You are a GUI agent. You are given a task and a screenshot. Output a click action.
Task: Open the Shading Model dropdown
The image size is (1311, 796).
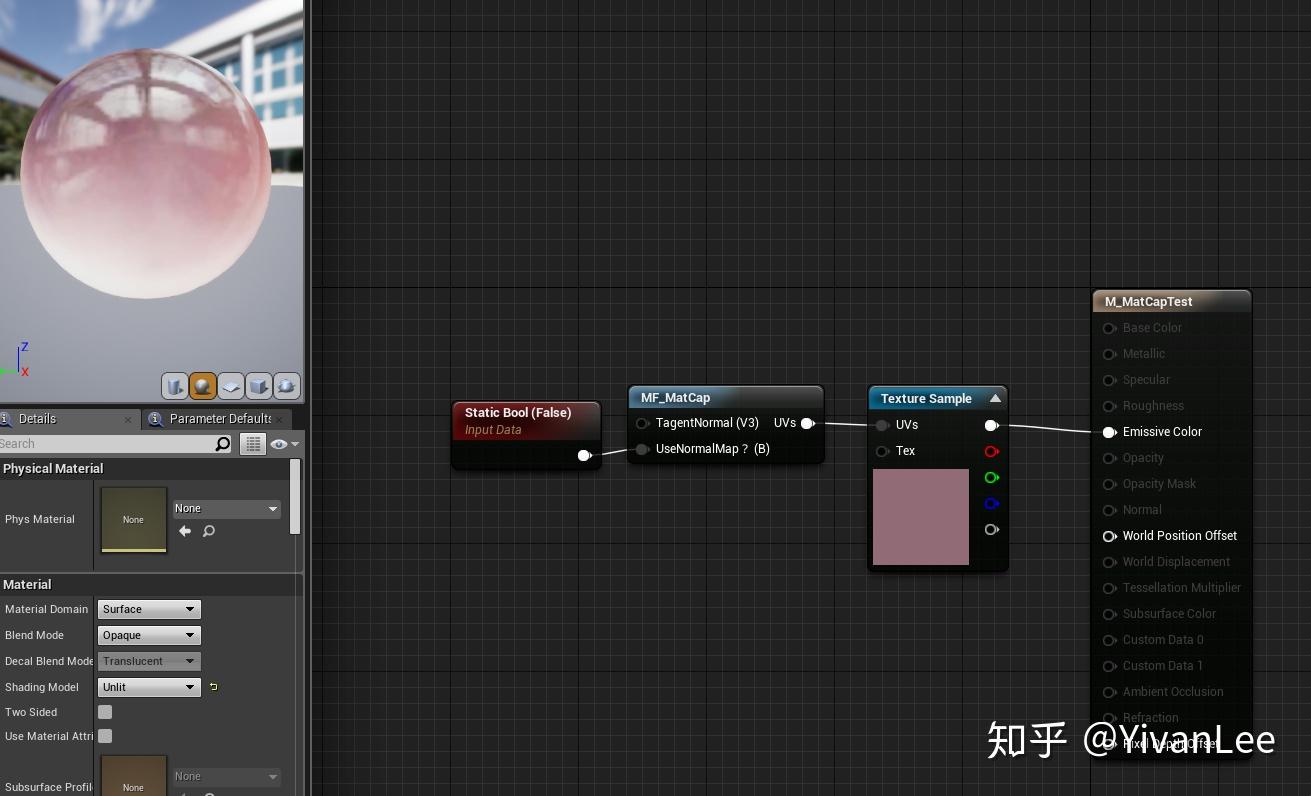(x=148, y=687)
